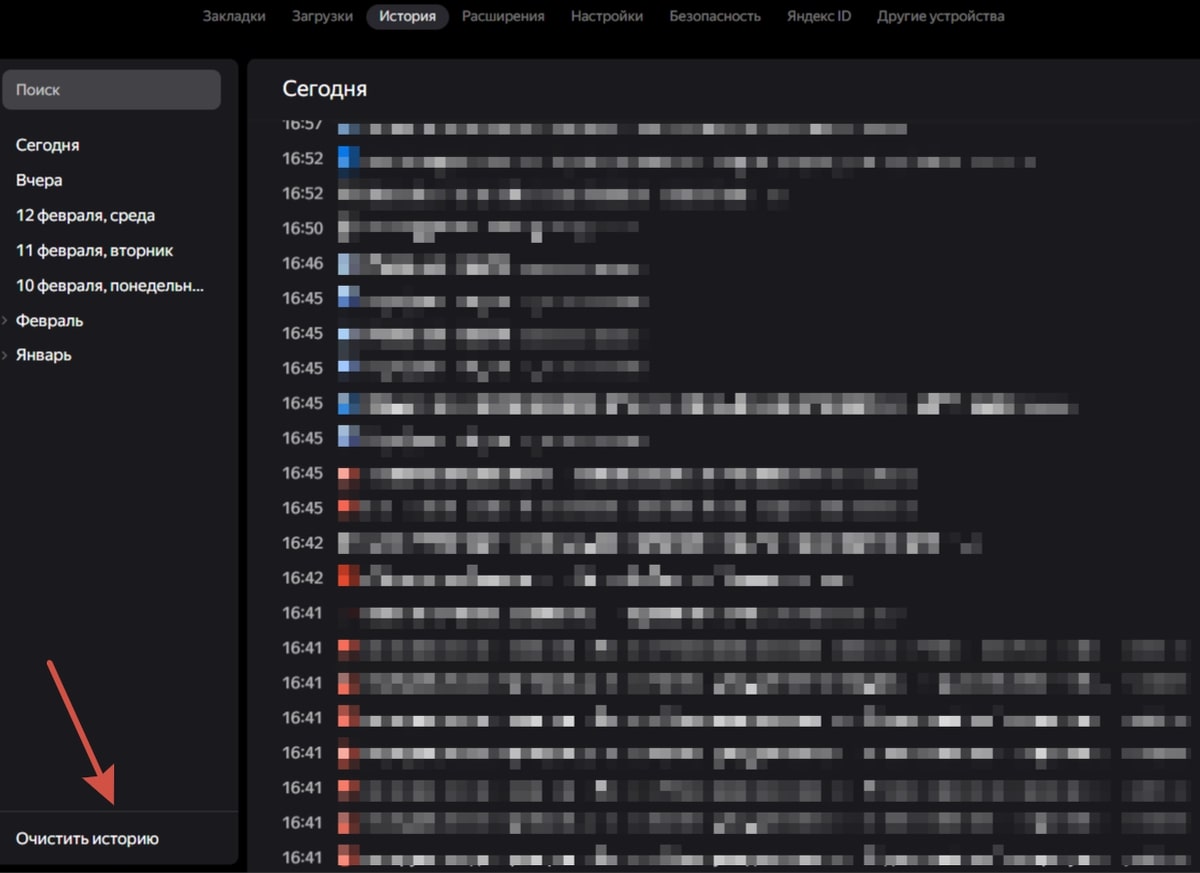Open 10 февраля, понедельник history
Viewport: 1200px width, 873px height.
(x=110, y=285)
